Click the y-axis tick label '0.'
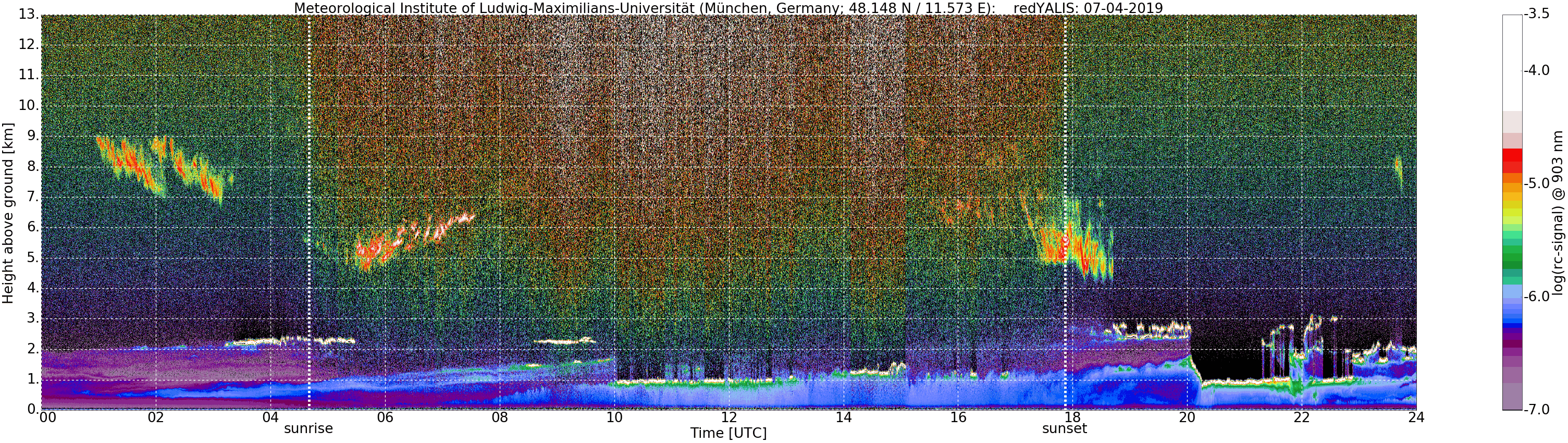The height and width of the screenshot is (443, 1568). (x=32, y=409)
